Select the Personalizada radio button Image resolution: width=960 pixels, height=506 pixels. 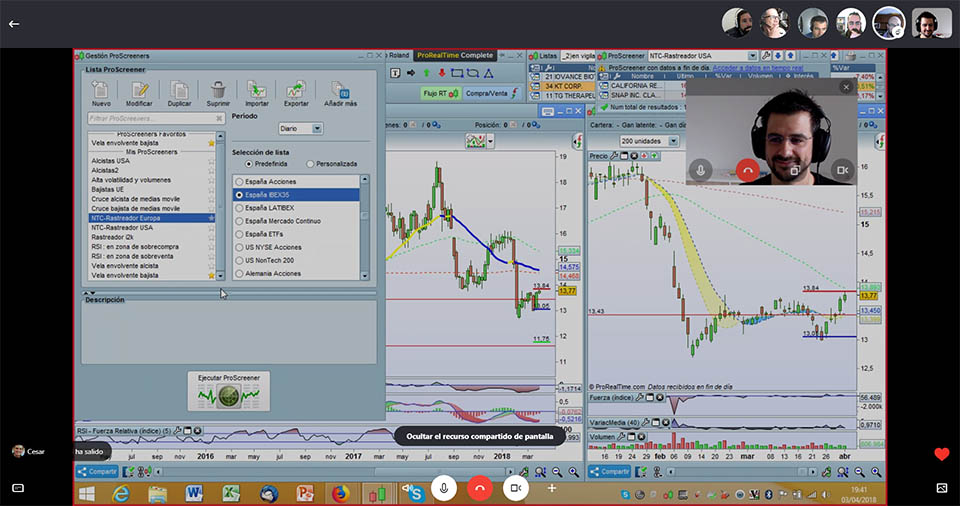[x=311, y=163]
